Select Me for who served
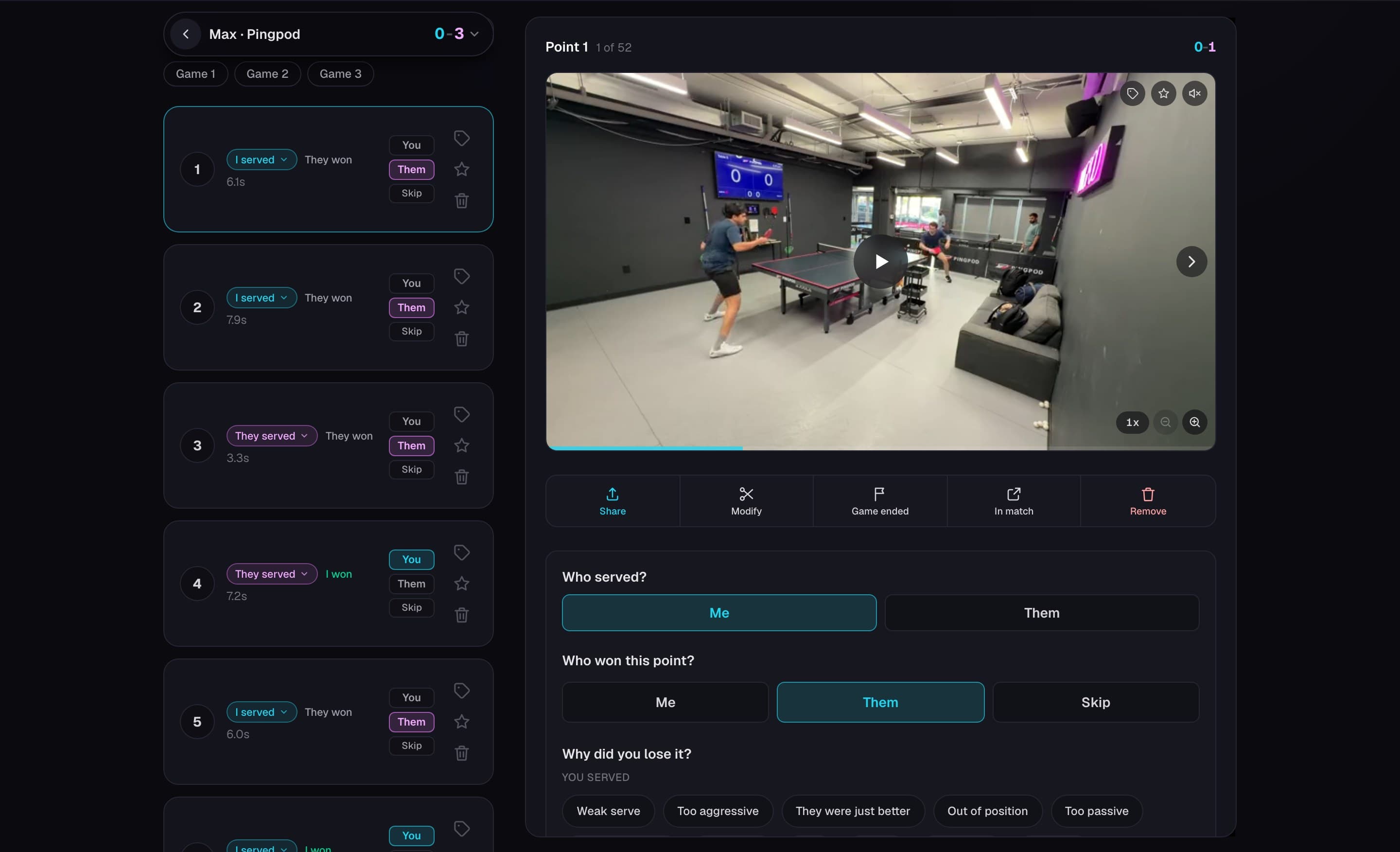 tap(719, 613)
